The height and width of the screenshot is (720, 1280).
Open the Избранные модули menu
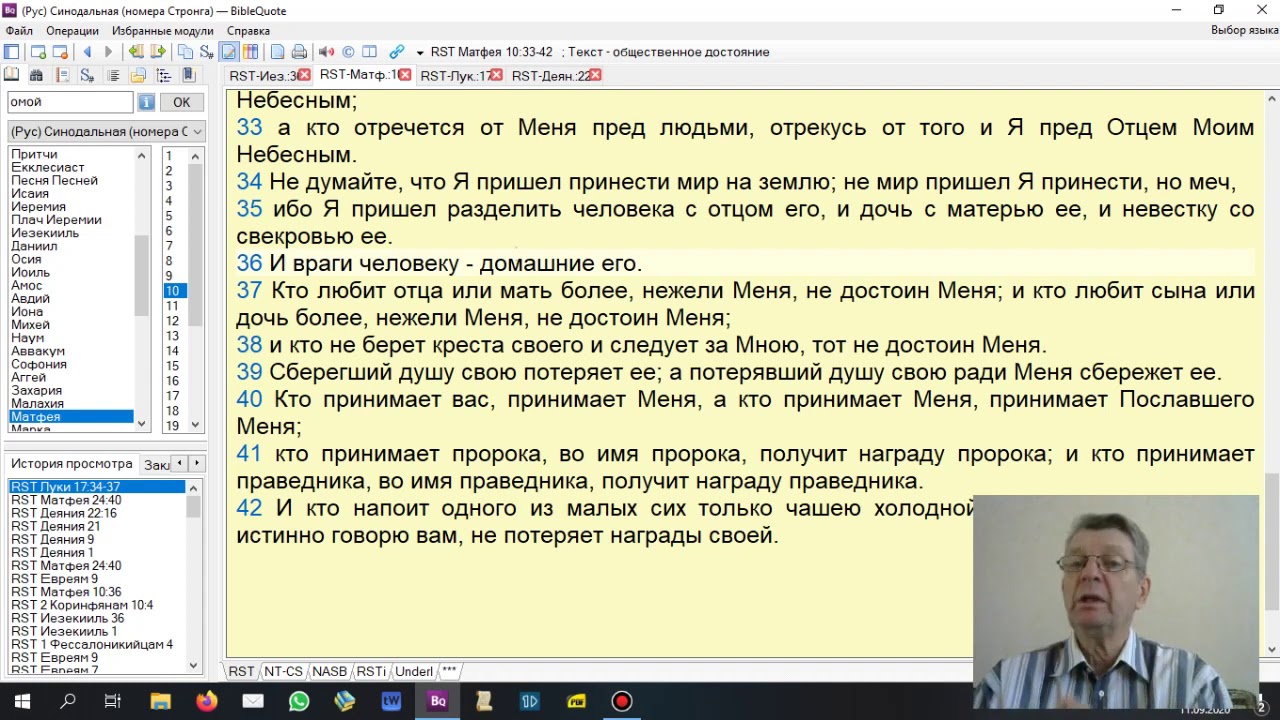[x=162, y=31]
